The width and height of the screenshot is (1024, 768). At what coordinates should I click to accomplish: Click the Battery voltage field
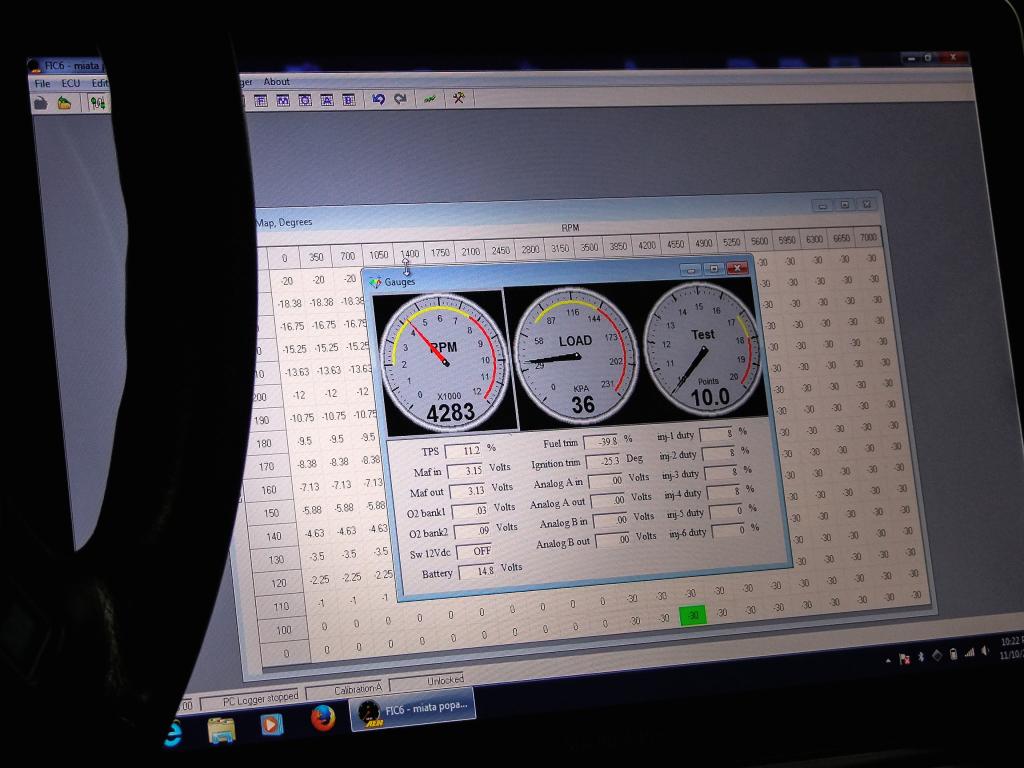tap(477, 571)
